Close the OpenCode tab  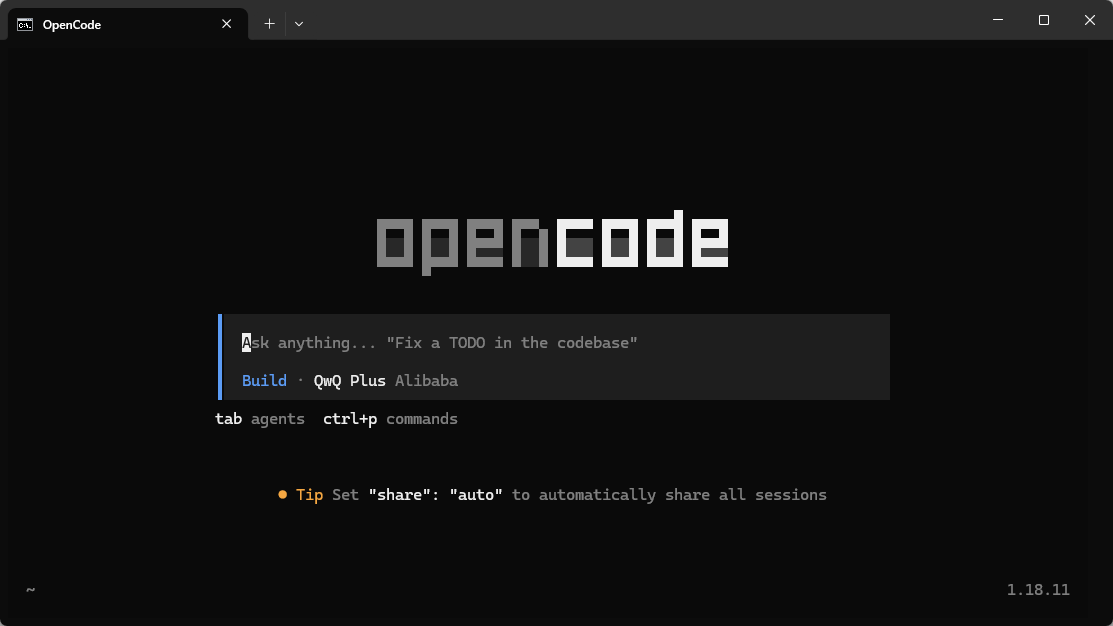tap(226, 24)
